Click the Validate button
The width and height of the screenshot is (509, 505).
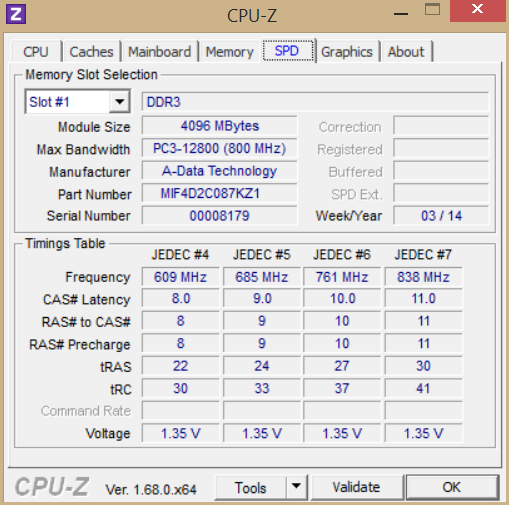[x=356, y=487]
